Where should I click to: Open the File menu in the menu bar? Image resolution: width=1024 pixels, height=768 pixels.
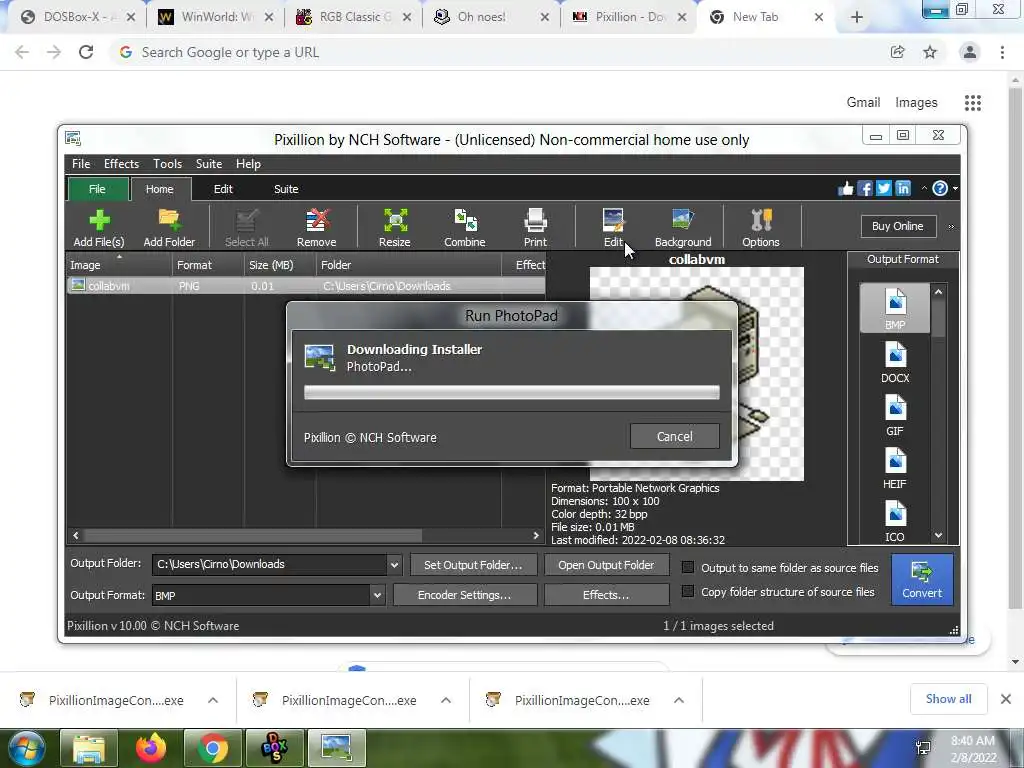[81, 164]
